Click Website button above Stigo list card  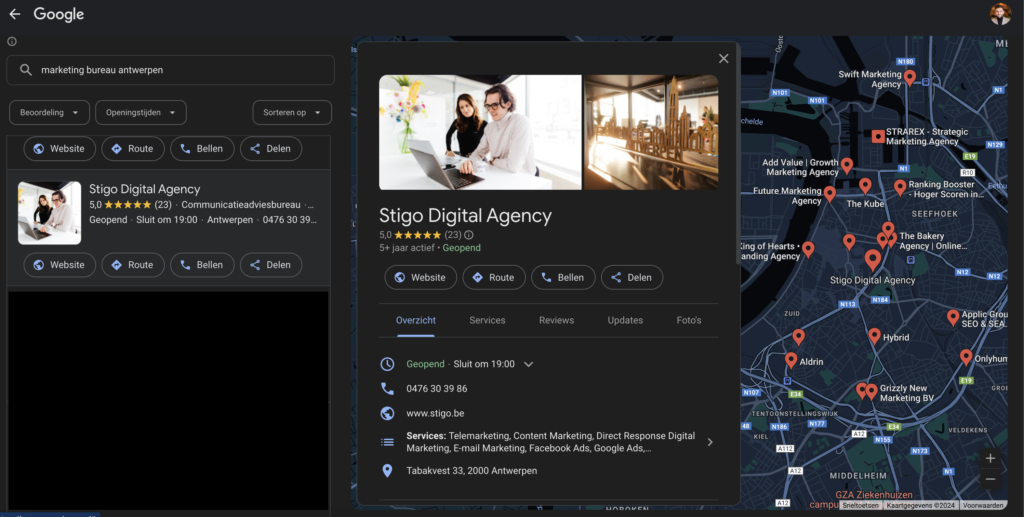pyautogui.click(x=59, y=149)
